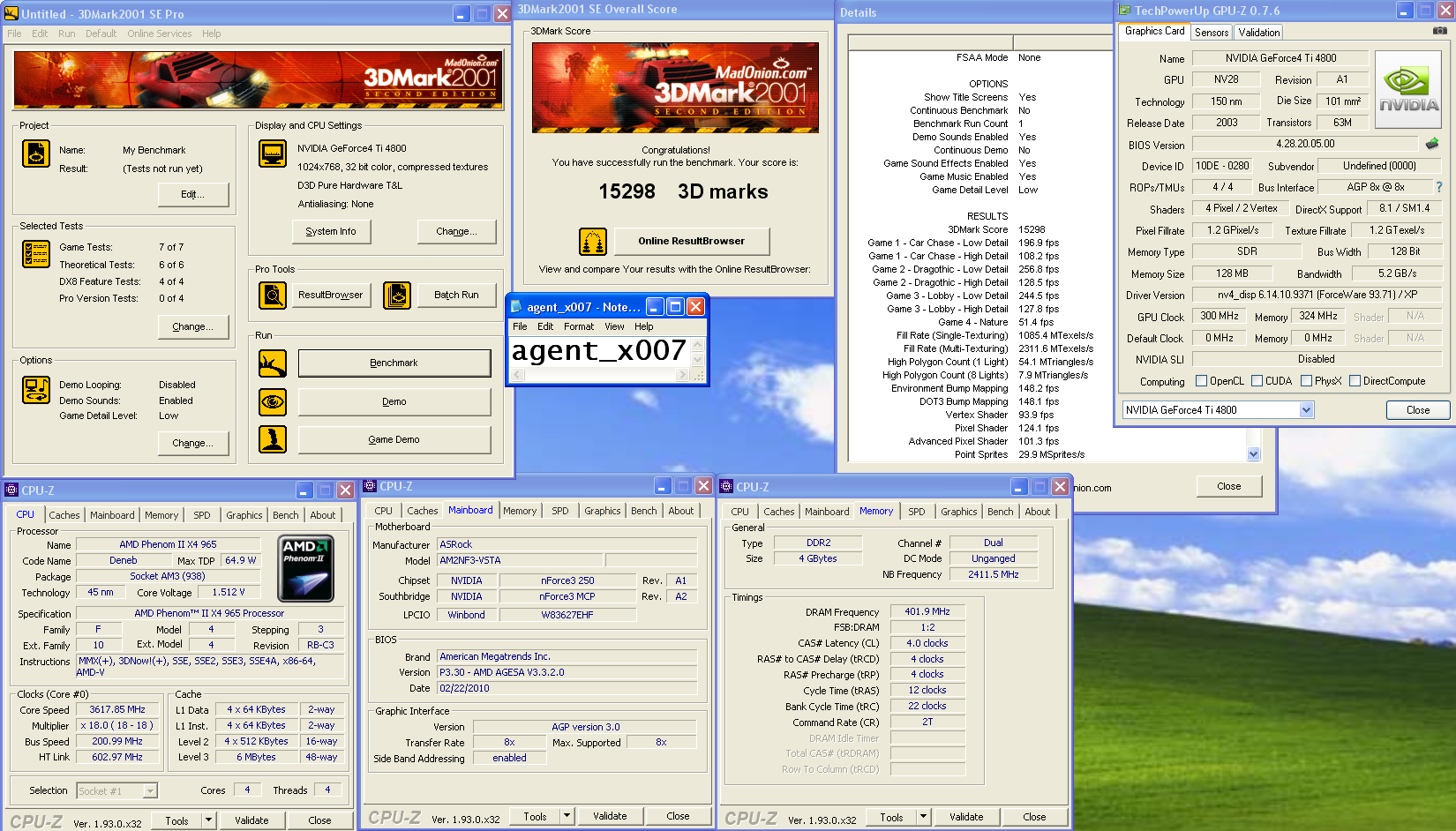Open the Online Services menu in 3DMark2001

click(159, 34)
